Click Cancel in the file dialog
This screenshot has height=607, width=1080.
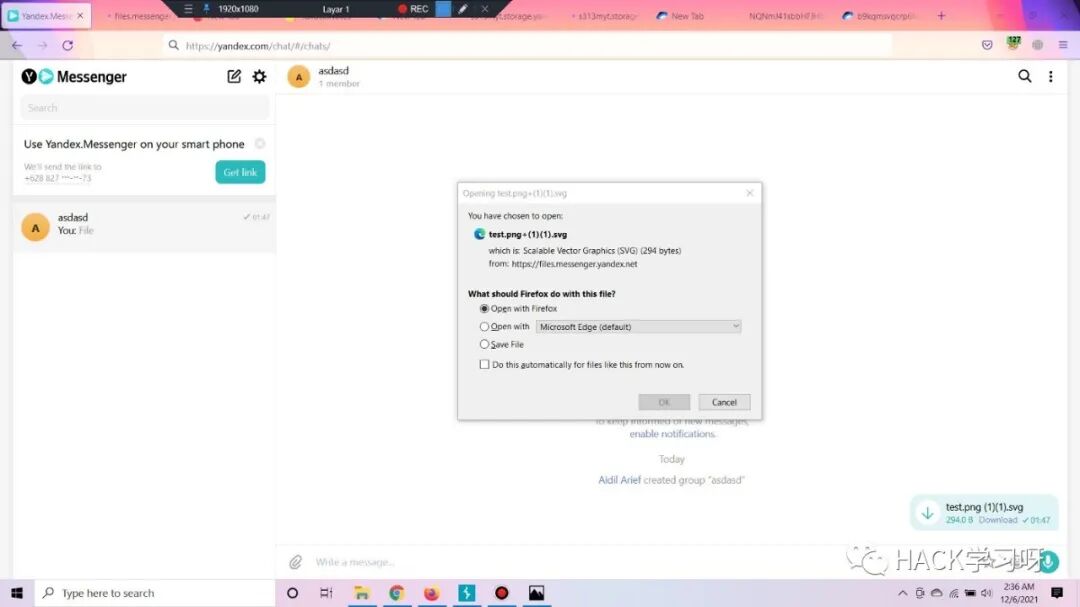[x=724, y=402]
